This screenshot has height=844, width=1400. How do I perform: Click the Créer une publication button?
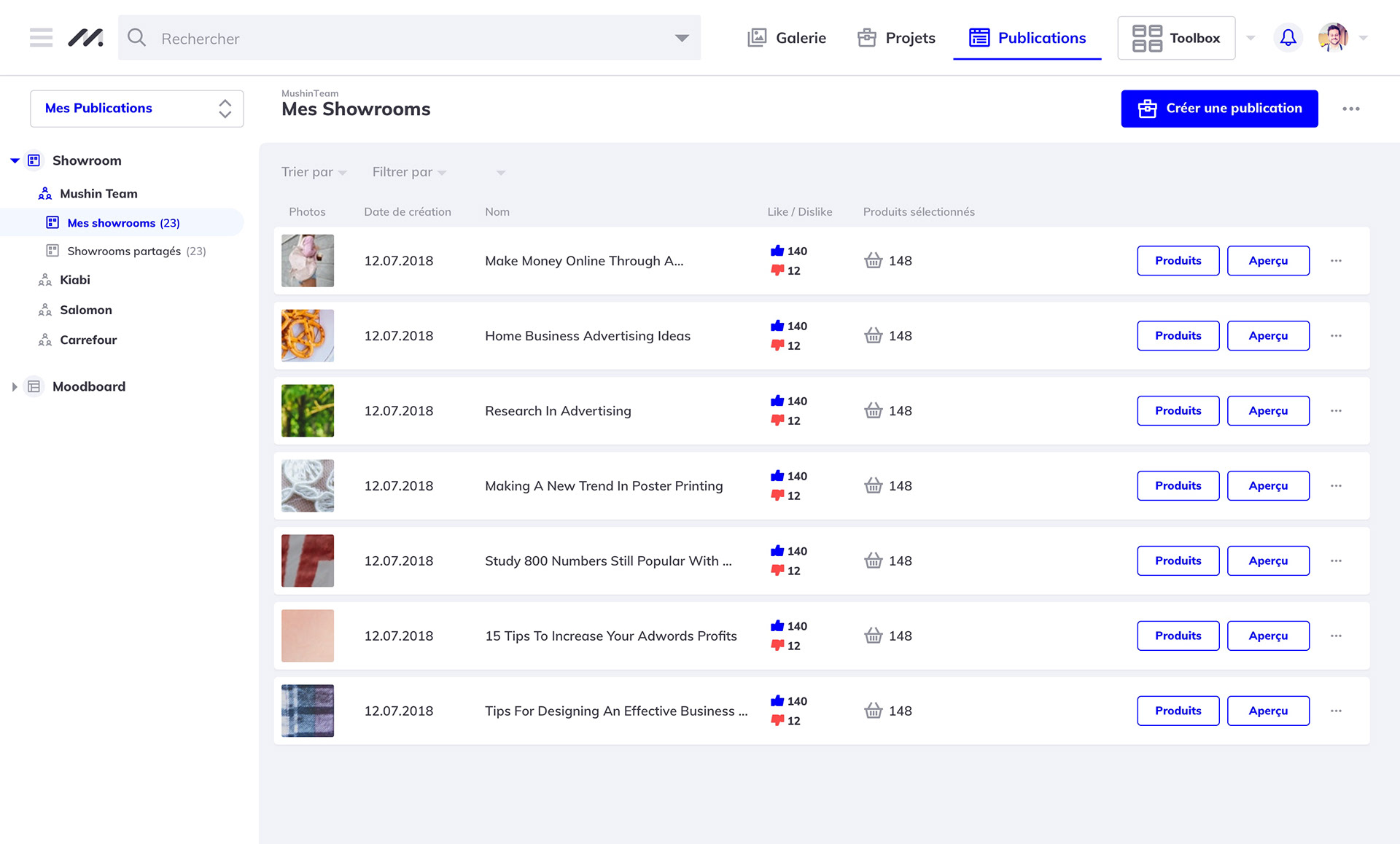tap(1219, 109)
